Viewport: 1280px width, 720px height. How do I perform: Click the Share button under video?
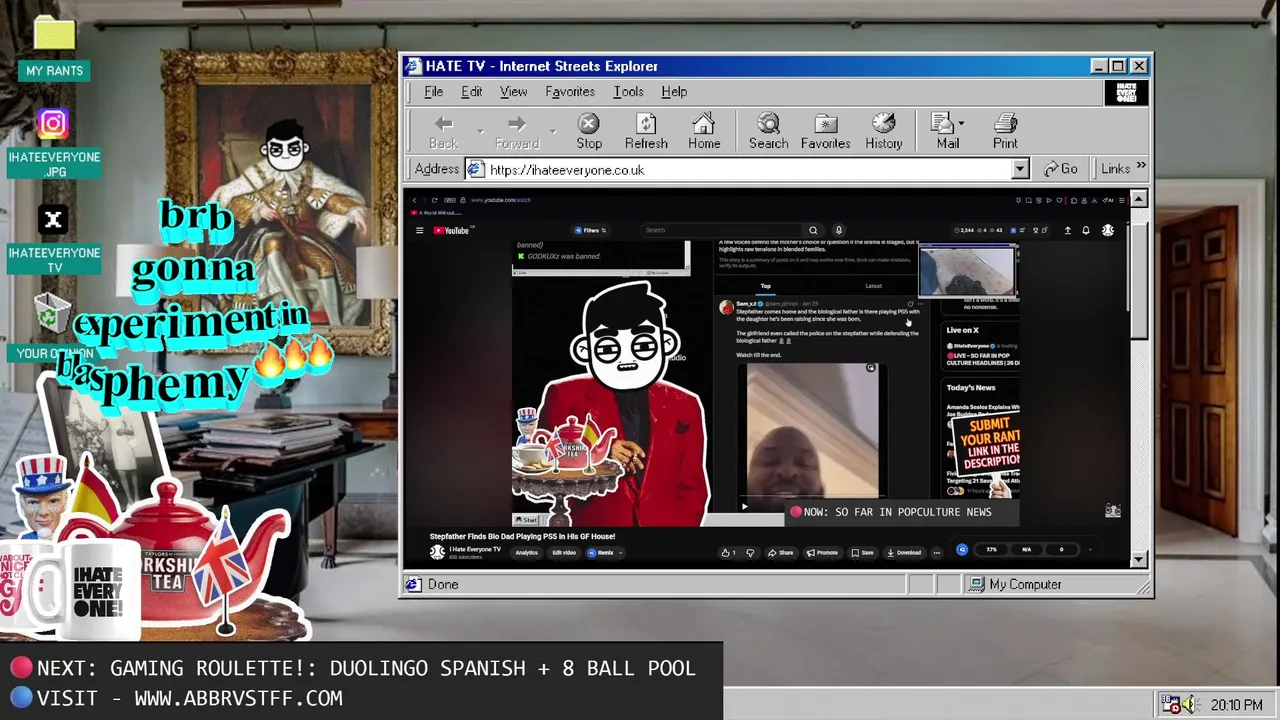(x=781, y=552)
